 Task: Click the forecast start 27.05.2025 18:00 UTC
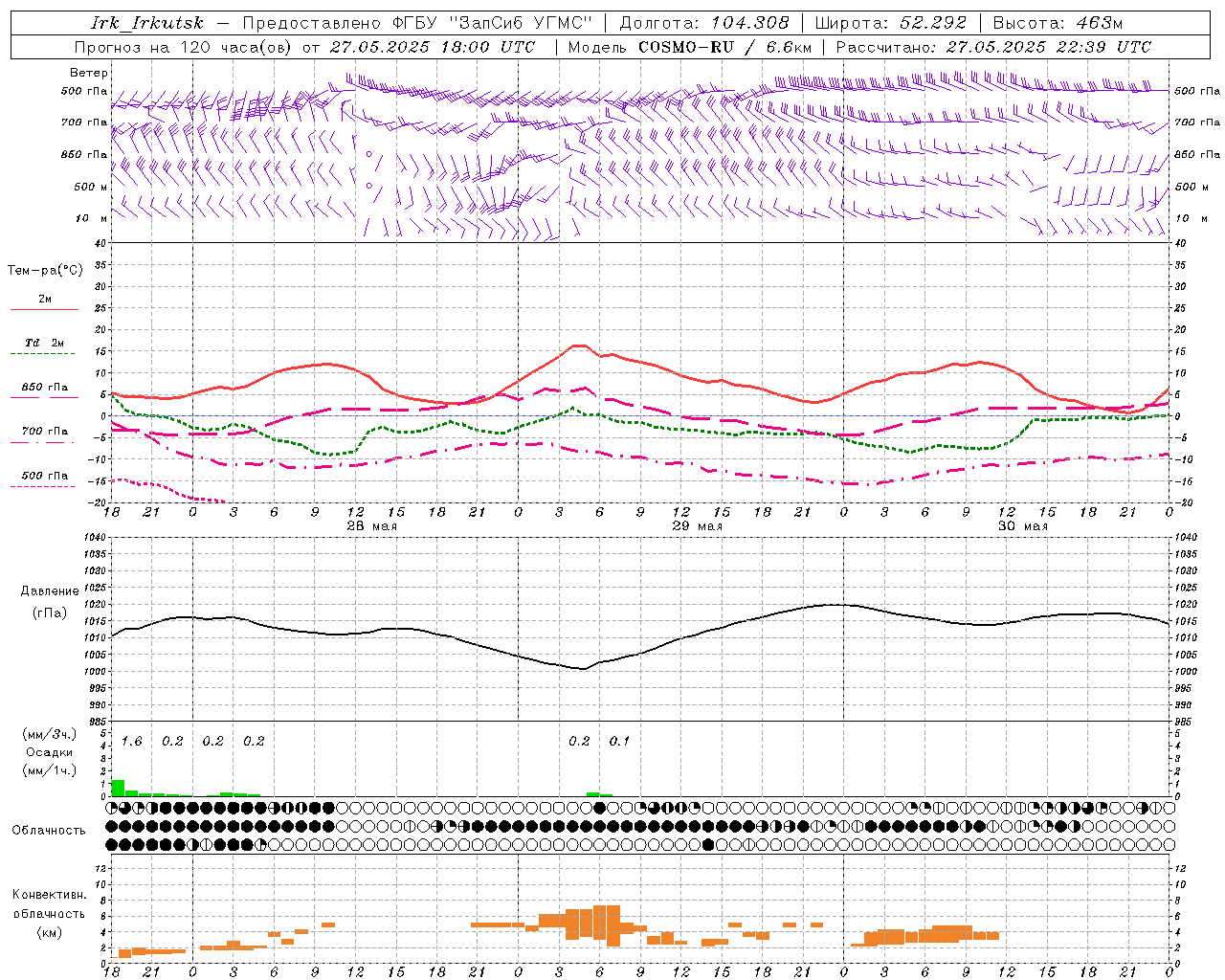point(433,47)
